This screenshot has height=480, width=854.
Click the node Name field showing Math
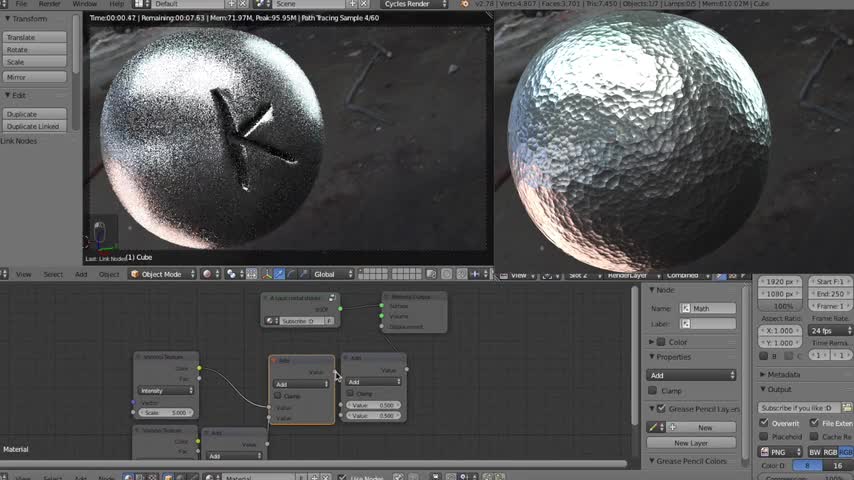click(x=712, y=308)
